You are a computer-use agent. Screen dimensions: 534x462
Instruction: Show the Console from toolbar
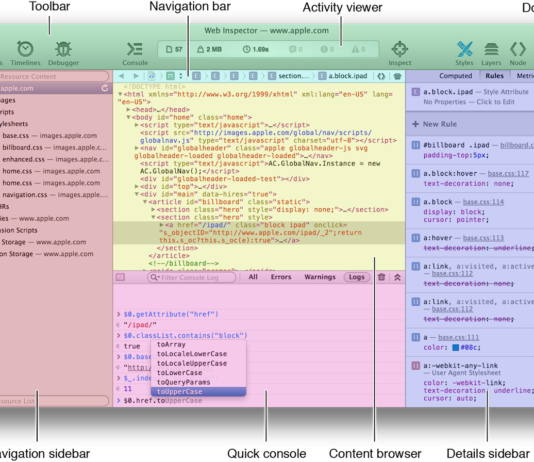pos(135,53)
